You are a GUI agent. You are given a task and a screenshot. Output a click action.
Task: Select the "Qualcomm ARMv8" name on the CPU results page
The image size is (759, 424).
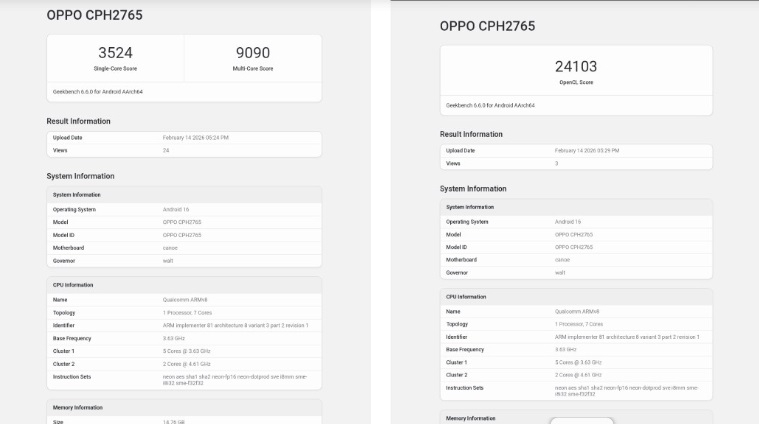click(185, 300)
